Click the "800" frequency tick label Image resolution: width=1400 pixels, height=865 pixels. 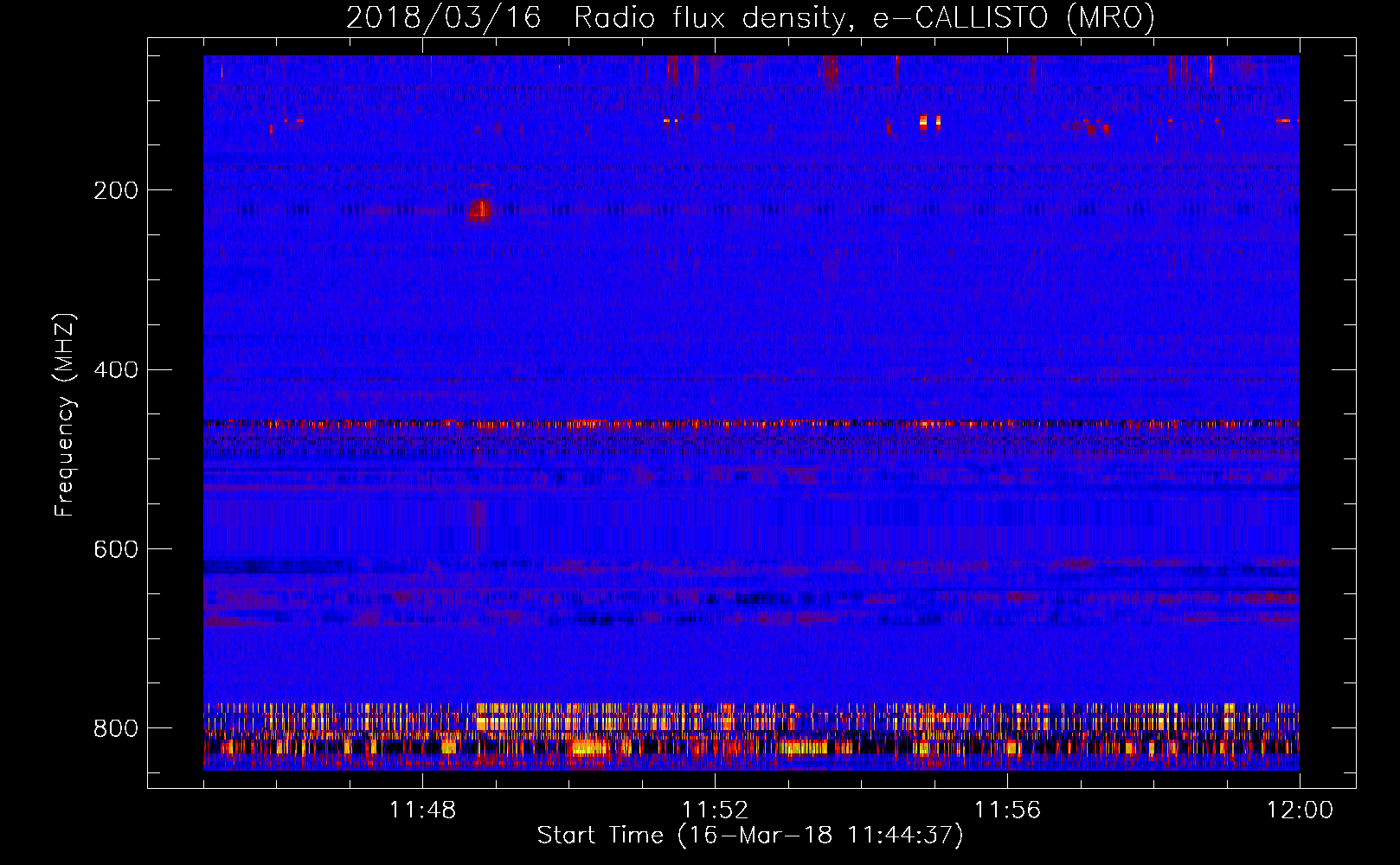tap(116, 728)
